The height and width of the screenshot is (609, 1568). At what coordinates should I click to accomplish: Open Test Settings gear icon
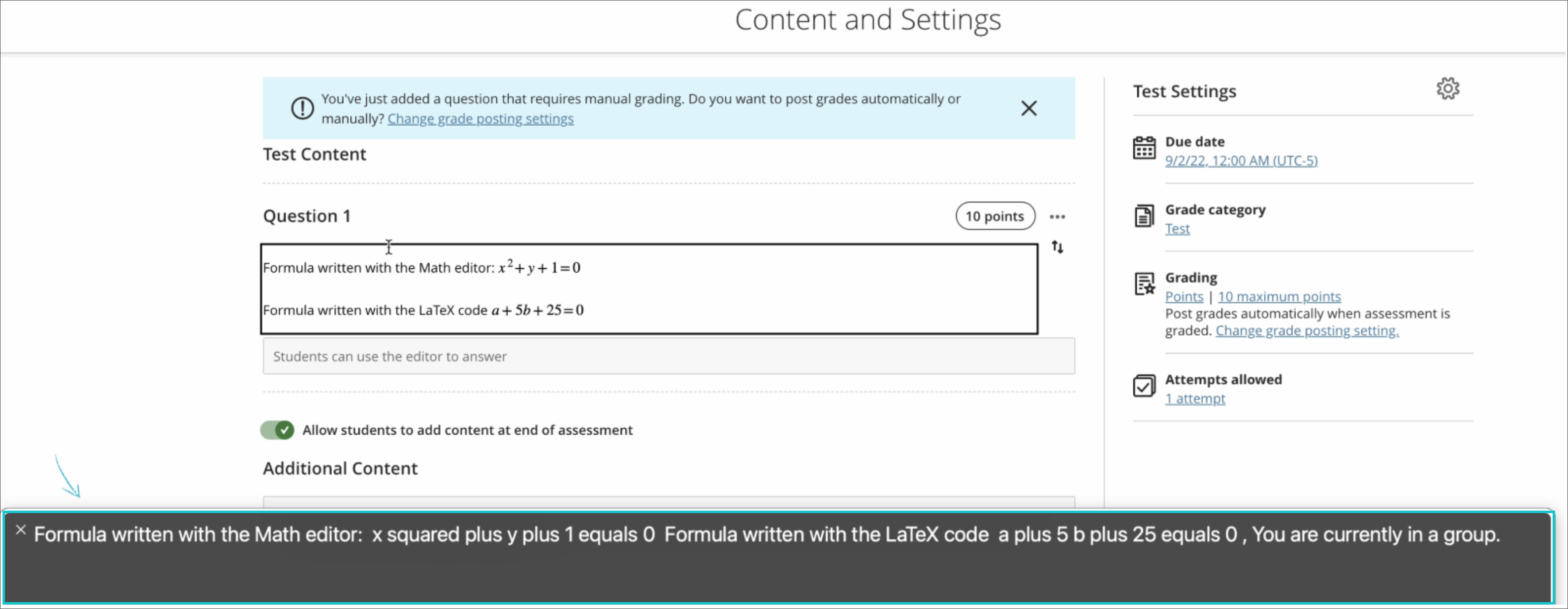pyautogui.click(x=1447, y=89)
